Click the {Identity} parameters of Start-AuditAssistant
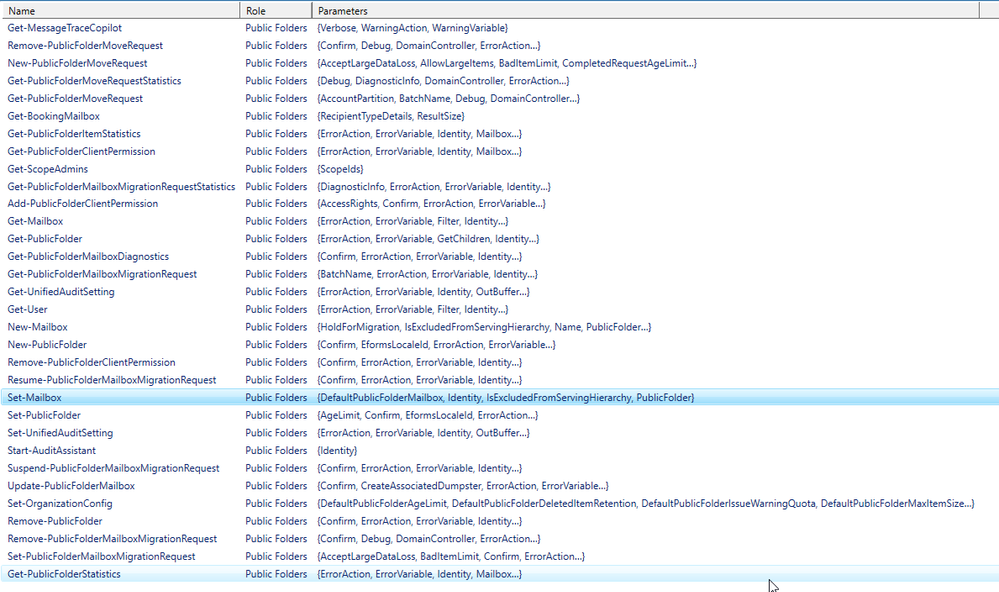Screen dimensions: 999x592 coord(337,451)
